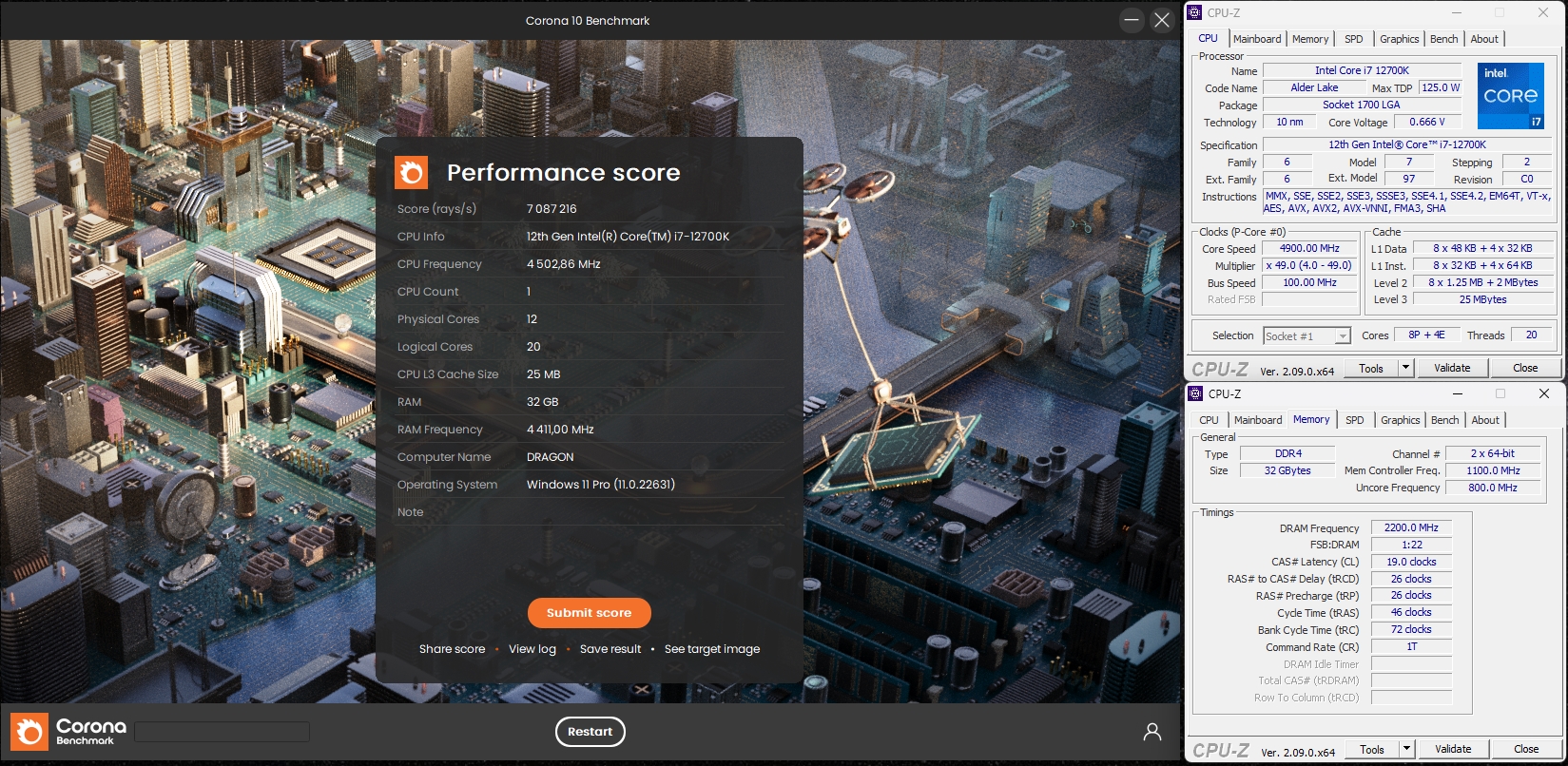Open the SPD tab in upper CPU-Z

coord(1354,39)
